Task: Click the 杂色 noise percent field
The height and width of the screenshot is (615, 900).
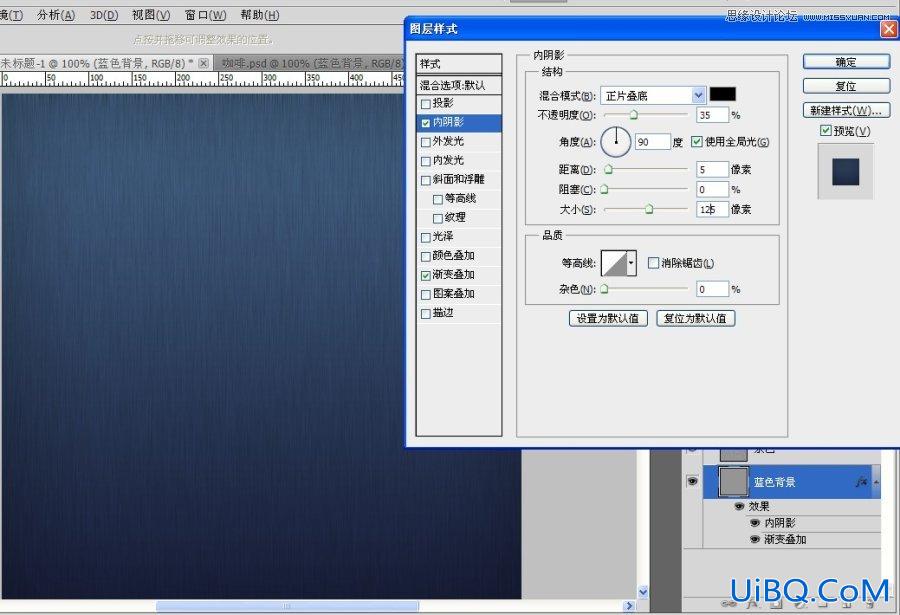Action: click(x=712, y=289)
